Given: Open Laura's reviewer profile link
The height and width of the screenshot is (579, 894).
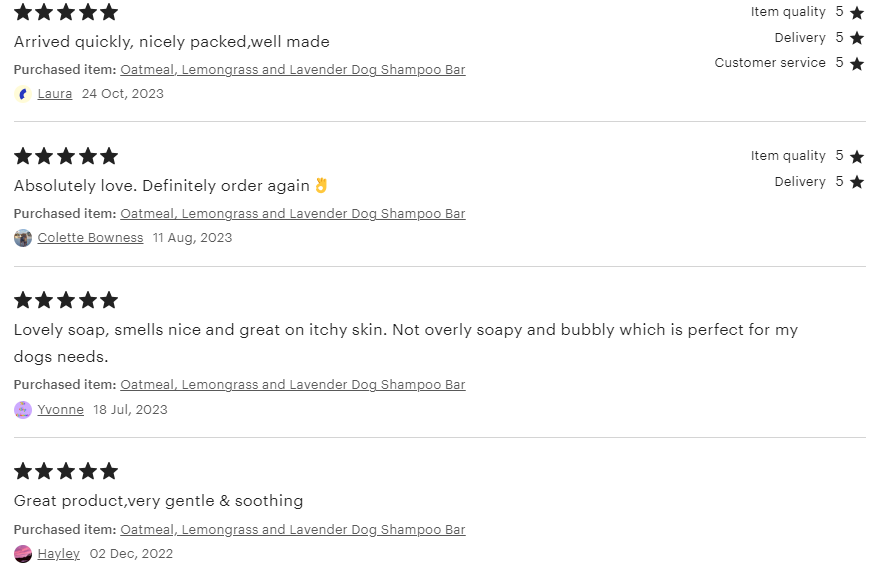Looking at the screenshot, I should click(x=55, y=94).
